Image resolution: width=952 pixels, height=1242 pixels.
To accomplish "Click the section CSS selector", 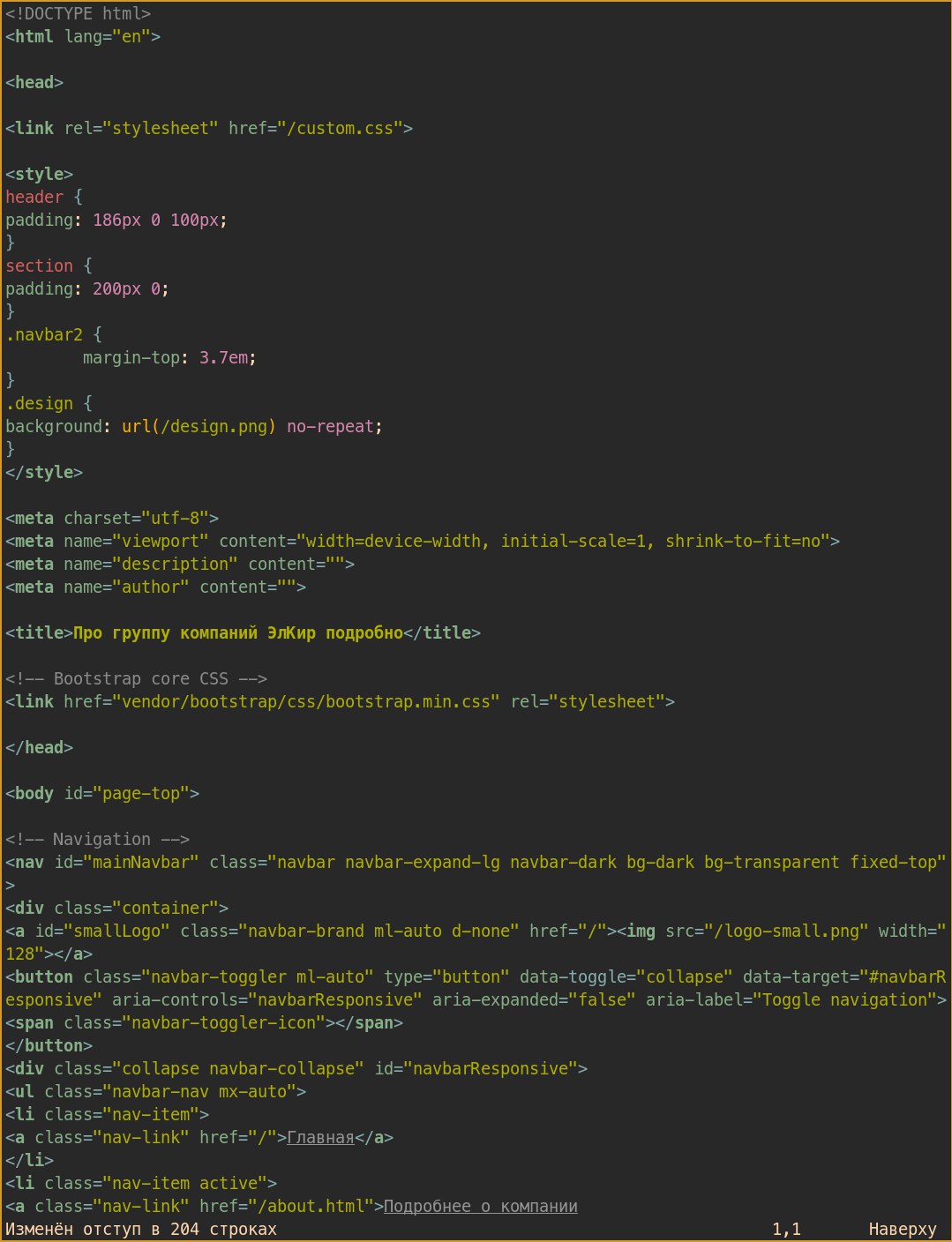I will click(39, 266).
